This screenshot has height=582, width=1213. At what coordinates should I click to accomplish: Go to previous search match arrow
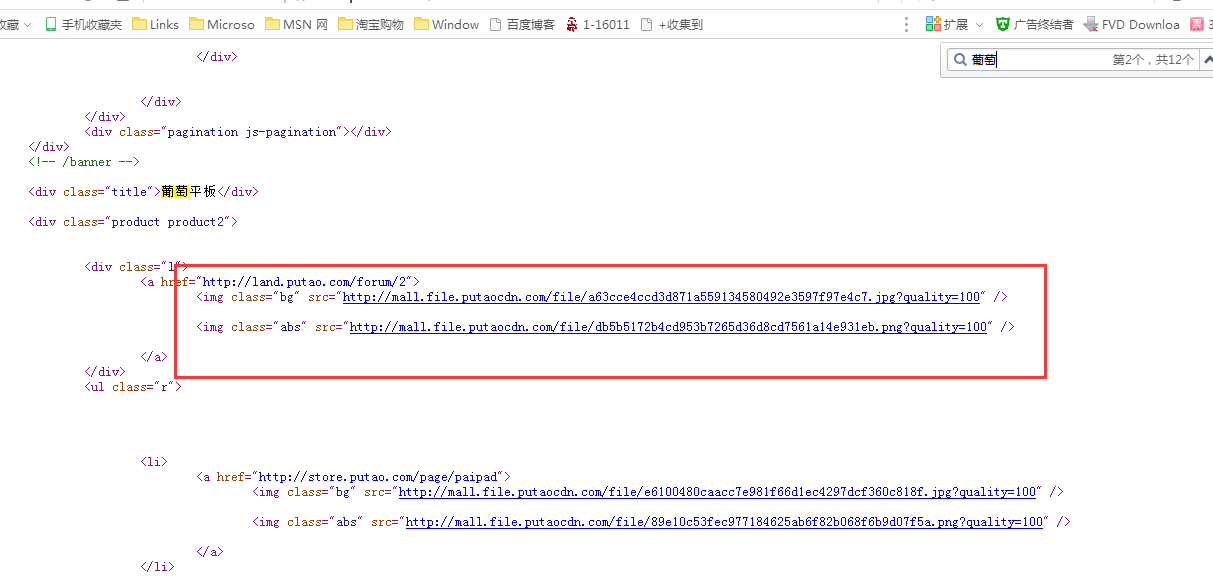tap(1206, 60)
